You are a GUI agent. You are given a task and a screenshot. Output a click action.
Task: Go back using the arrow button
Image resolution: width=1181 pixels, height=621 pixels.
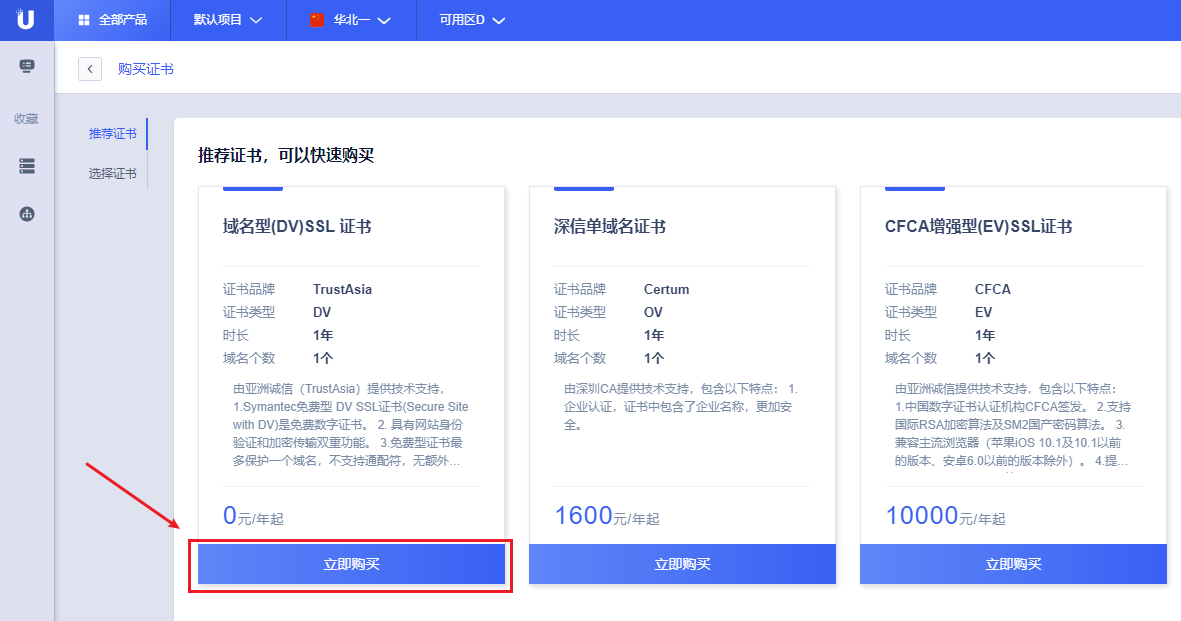coord(90,69)
